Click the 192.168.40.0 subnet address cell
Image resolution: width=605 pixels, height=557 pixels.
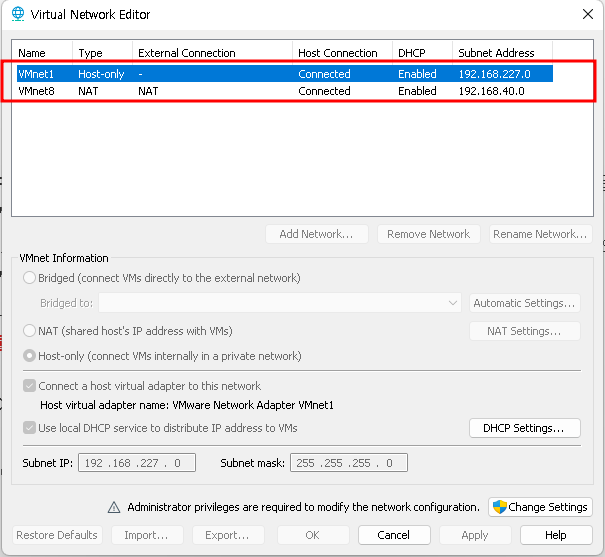click(491, 91)
